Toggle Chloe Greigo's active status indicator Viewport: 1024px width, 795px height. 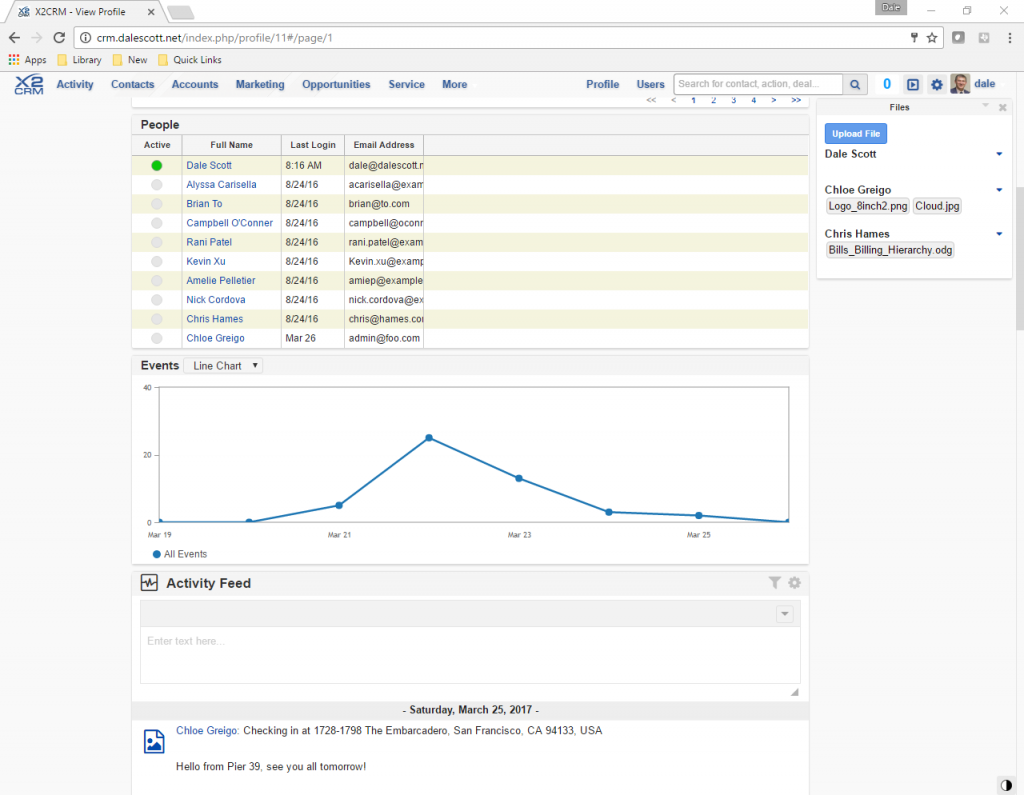[x=156, y=338]
